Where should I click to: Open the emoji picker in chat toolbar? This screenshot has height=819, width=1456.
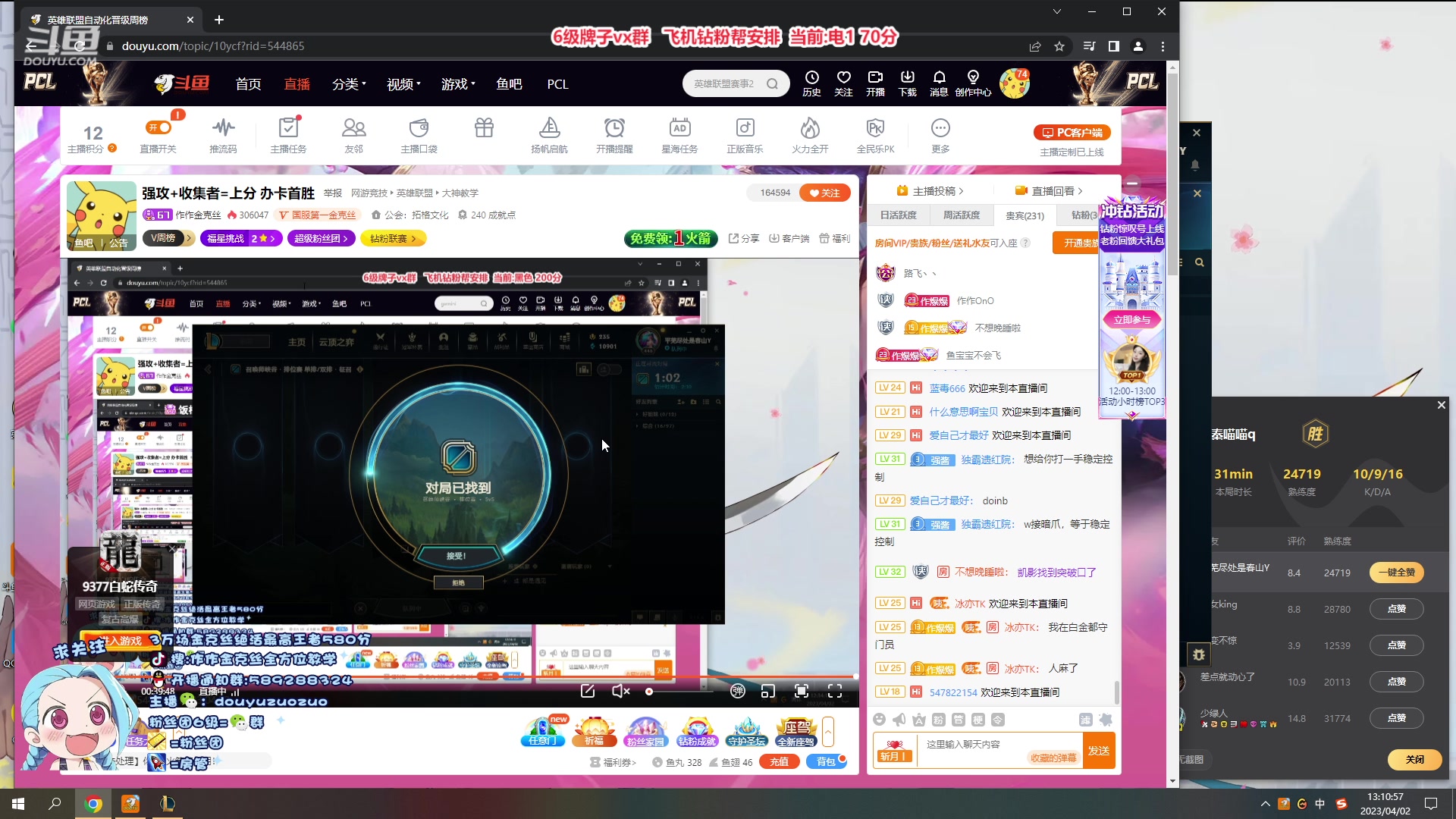point(879,719)
